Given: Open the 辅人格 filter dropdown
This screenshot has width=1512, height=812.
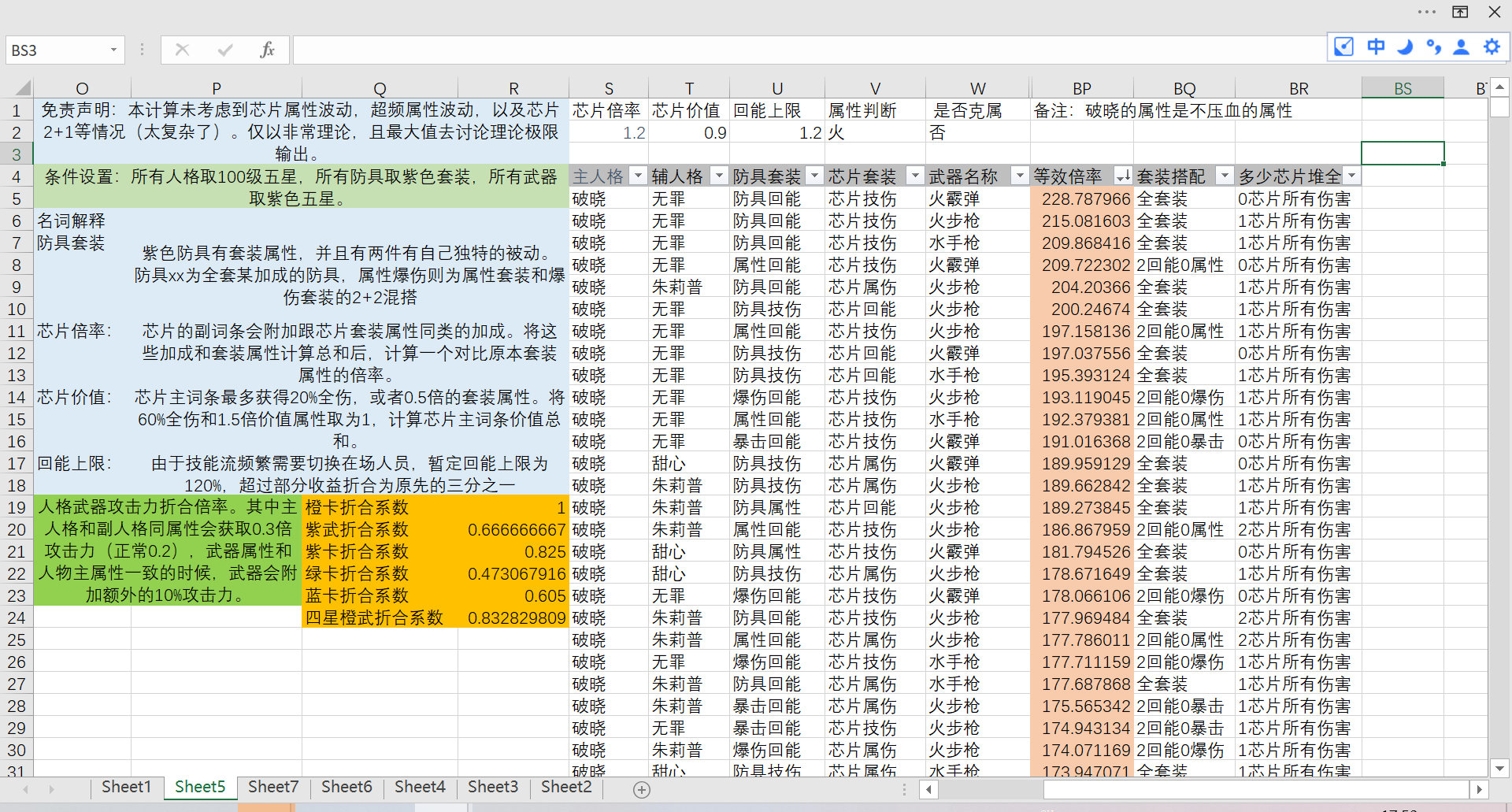Looking at the screenshot, I should (720, 176).
